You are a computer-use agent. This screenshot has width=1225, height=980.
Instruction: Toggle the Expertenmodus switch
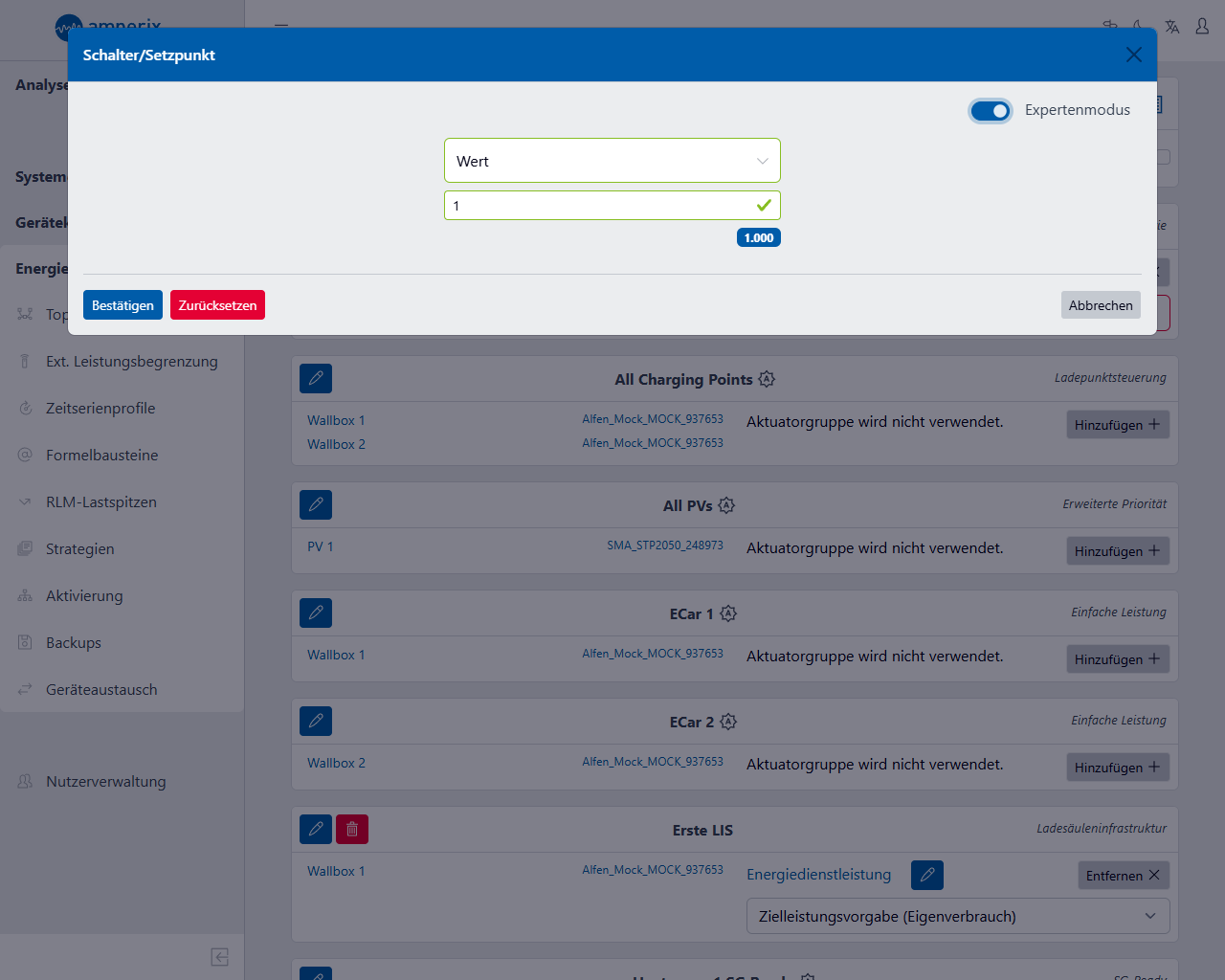(991, 111)
